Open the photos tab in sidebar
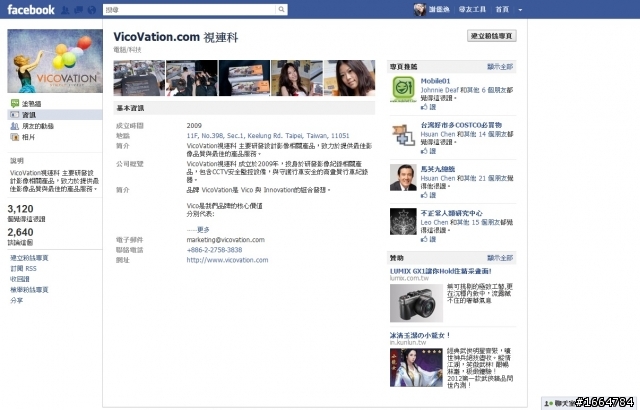The width and height of the screenshot is (640, 410). pyautogui.click(x=23, y=137)
